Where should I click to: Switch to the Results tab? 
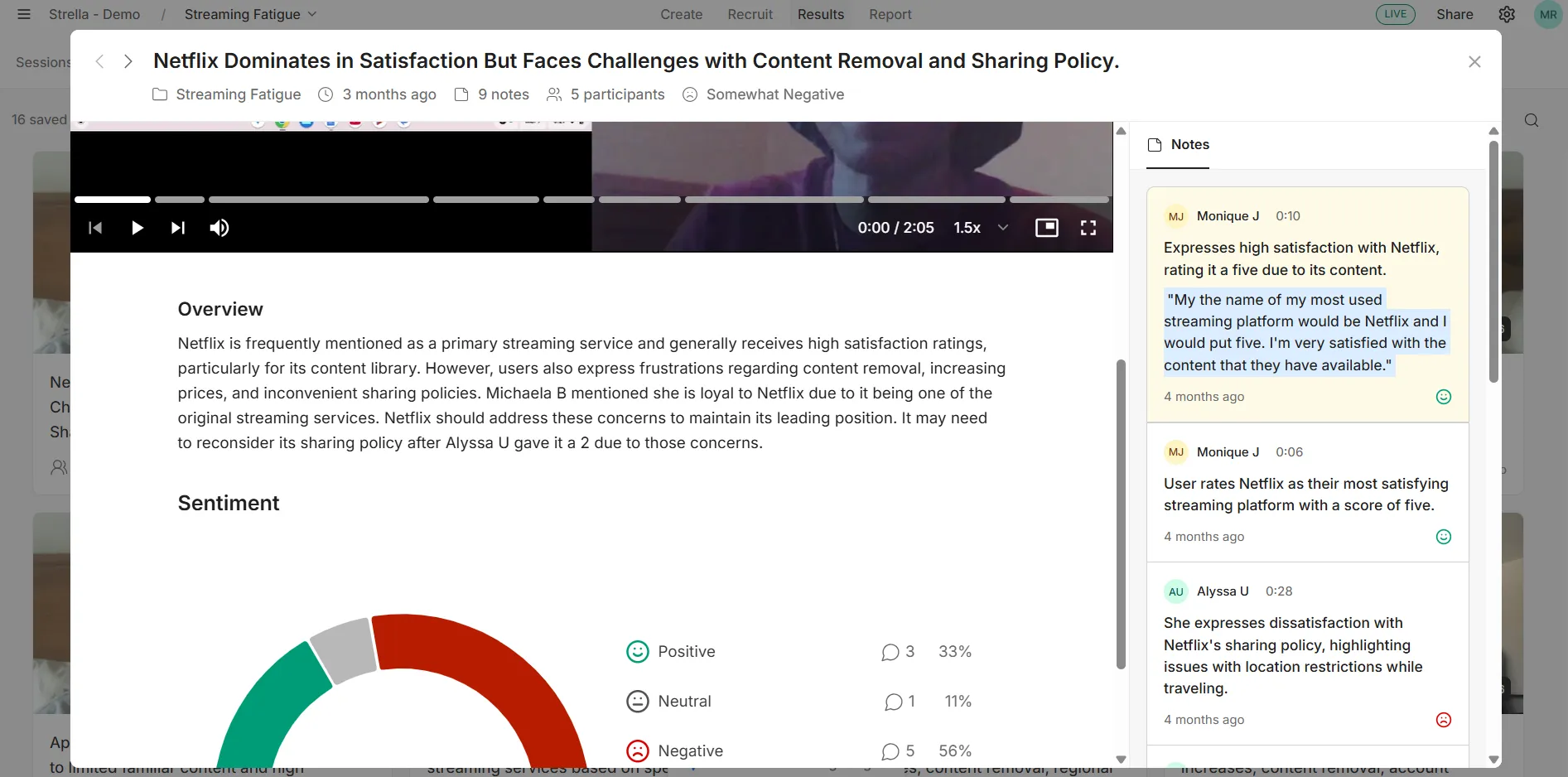pyautogui.click(x=821, y=14)
